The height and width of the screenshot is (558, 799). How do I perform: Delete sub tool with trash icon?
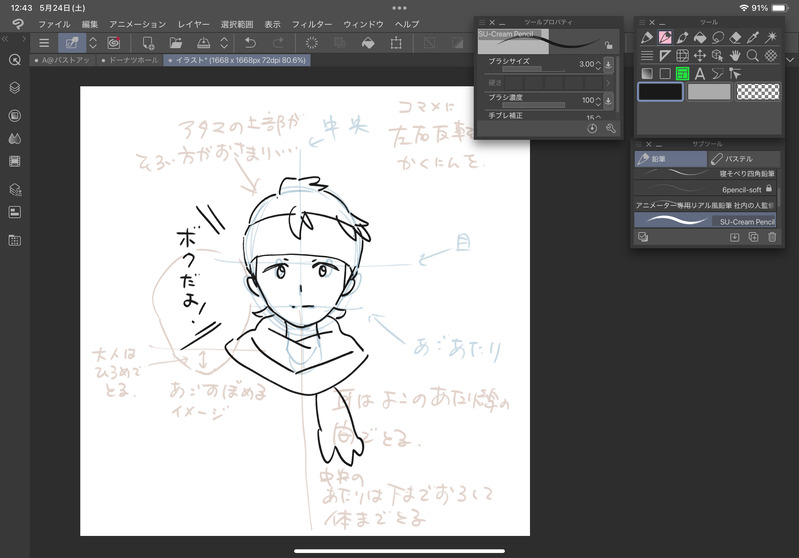[772, 237]
